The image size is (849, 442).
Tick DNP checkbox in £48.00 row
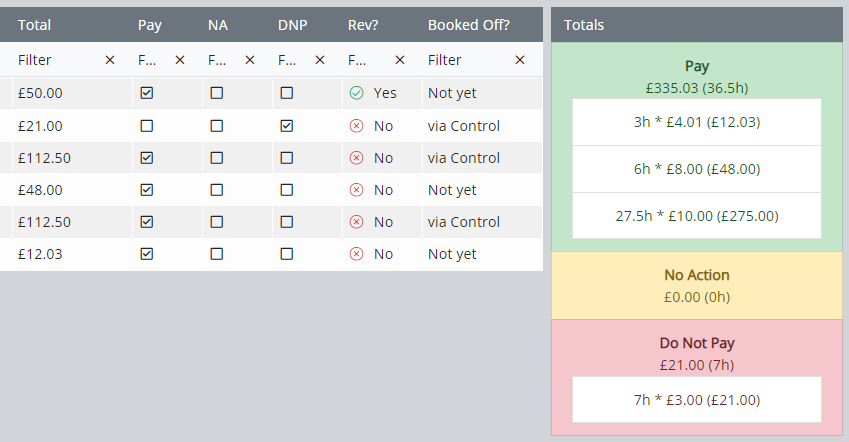point(287,190)
